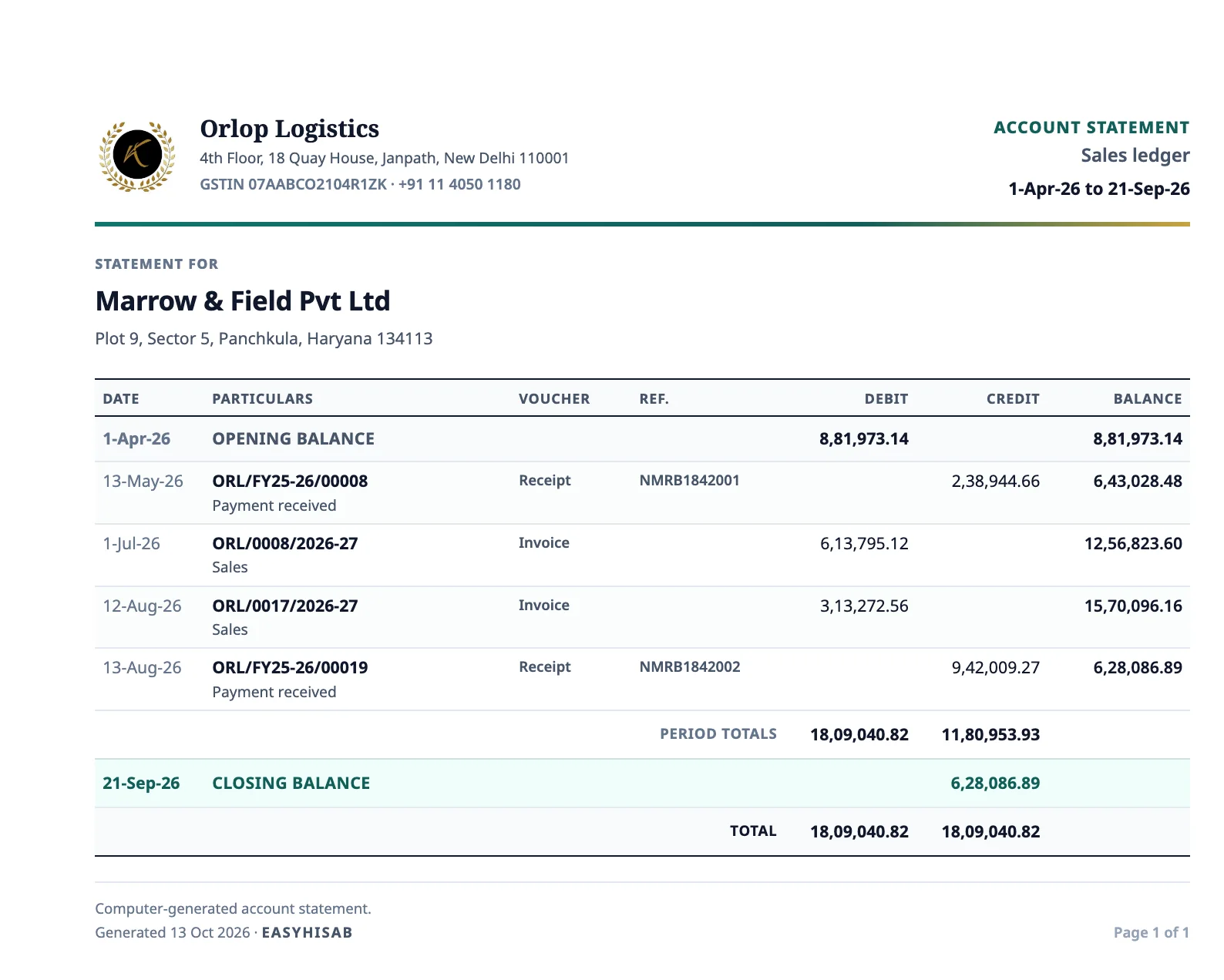Select balance 15,70,096.16
This screenshot has height=980, width=1224.
tap(1133, 606)
